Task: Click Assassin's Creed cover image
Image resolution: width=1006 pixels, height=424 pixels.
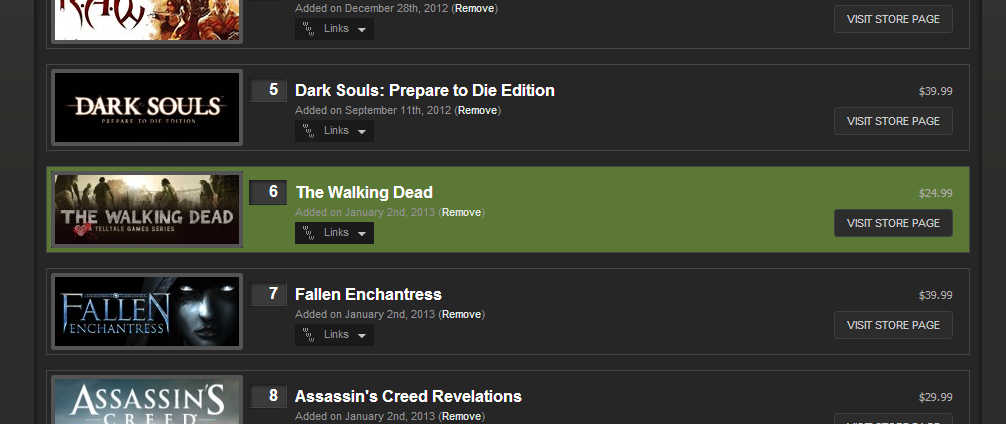Action: (x=147, y=401)
